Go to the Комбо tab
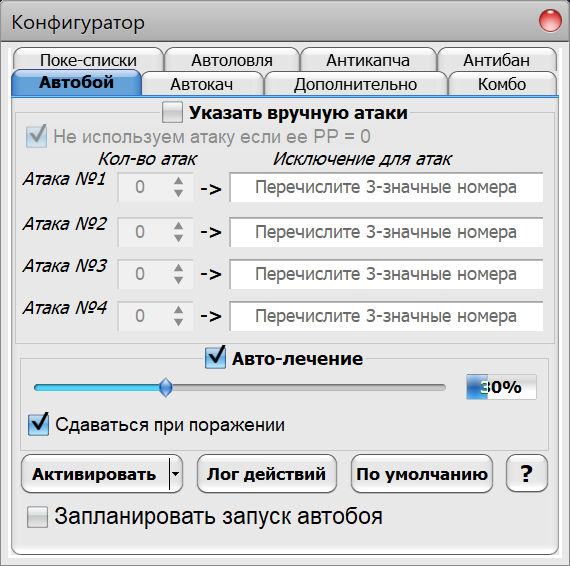 point(502,84)
